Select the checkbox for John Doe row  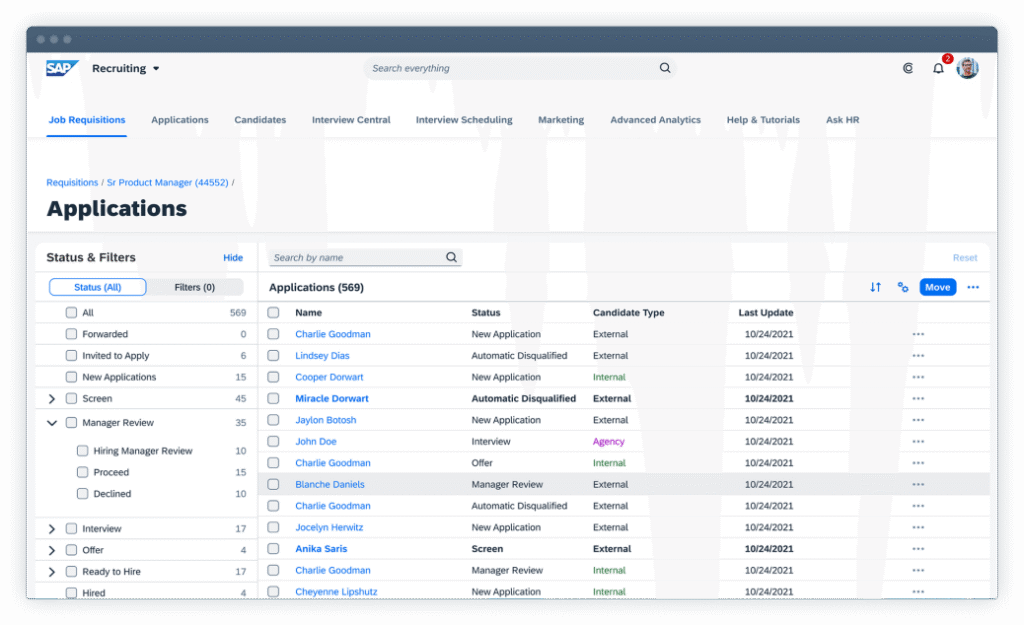273,442
